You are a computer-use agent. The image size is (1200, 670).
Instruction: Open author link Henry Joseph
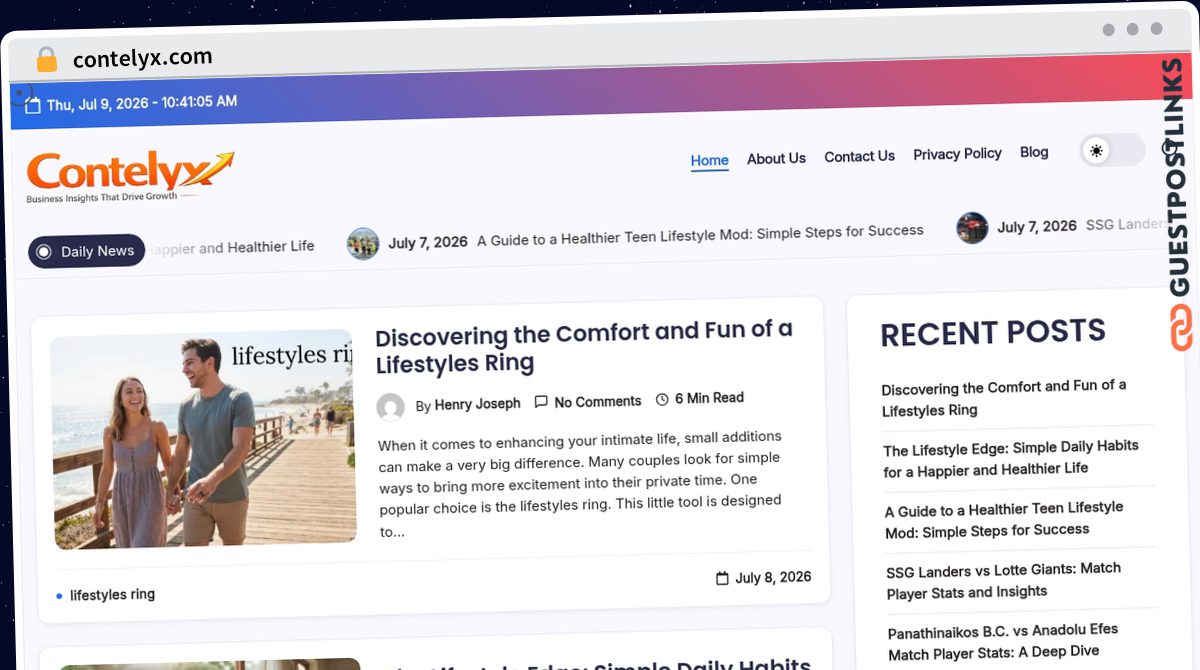point(477,404)
